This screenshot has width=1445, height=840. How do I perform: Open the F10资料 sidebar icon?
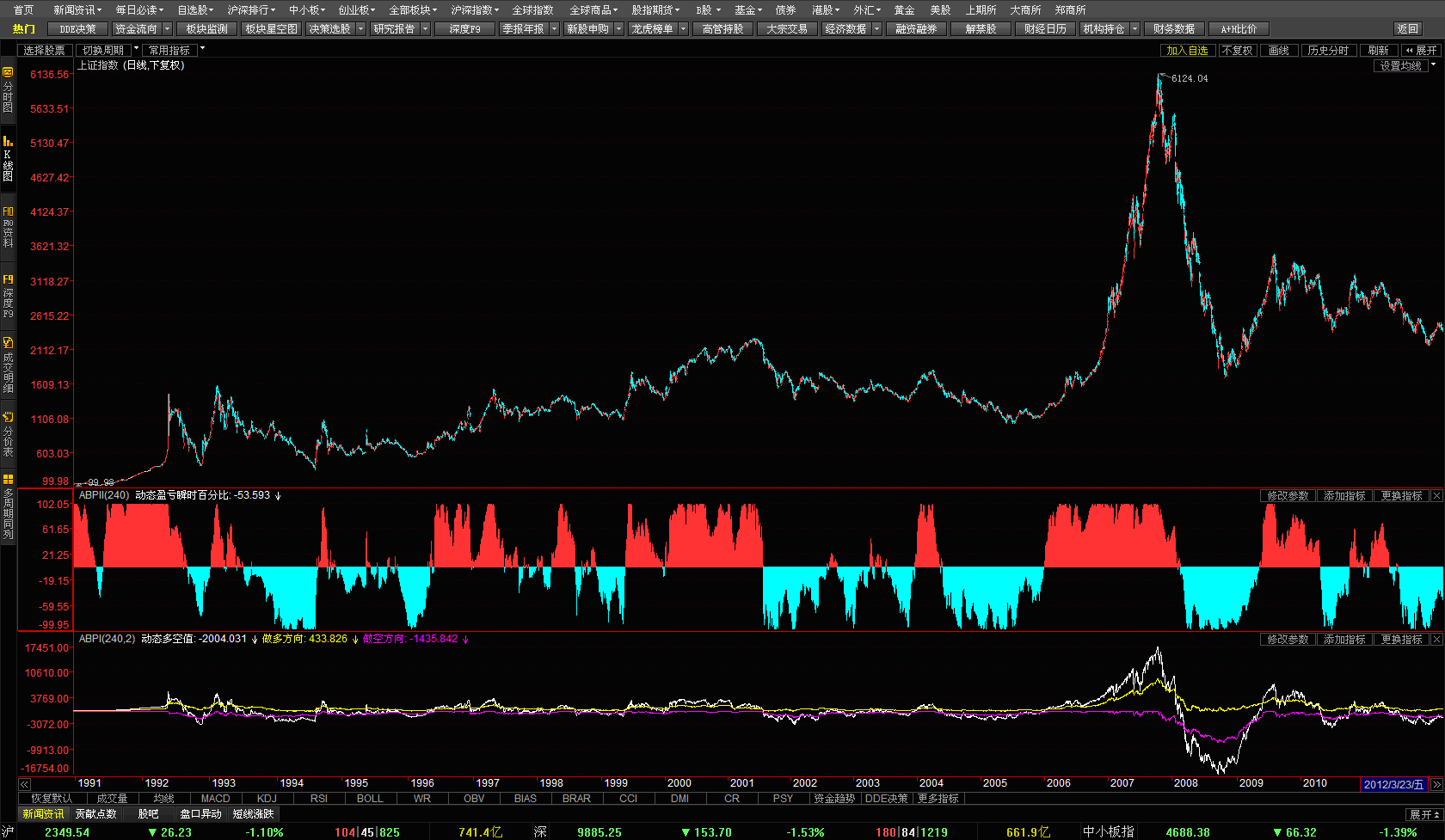[8, 227]
